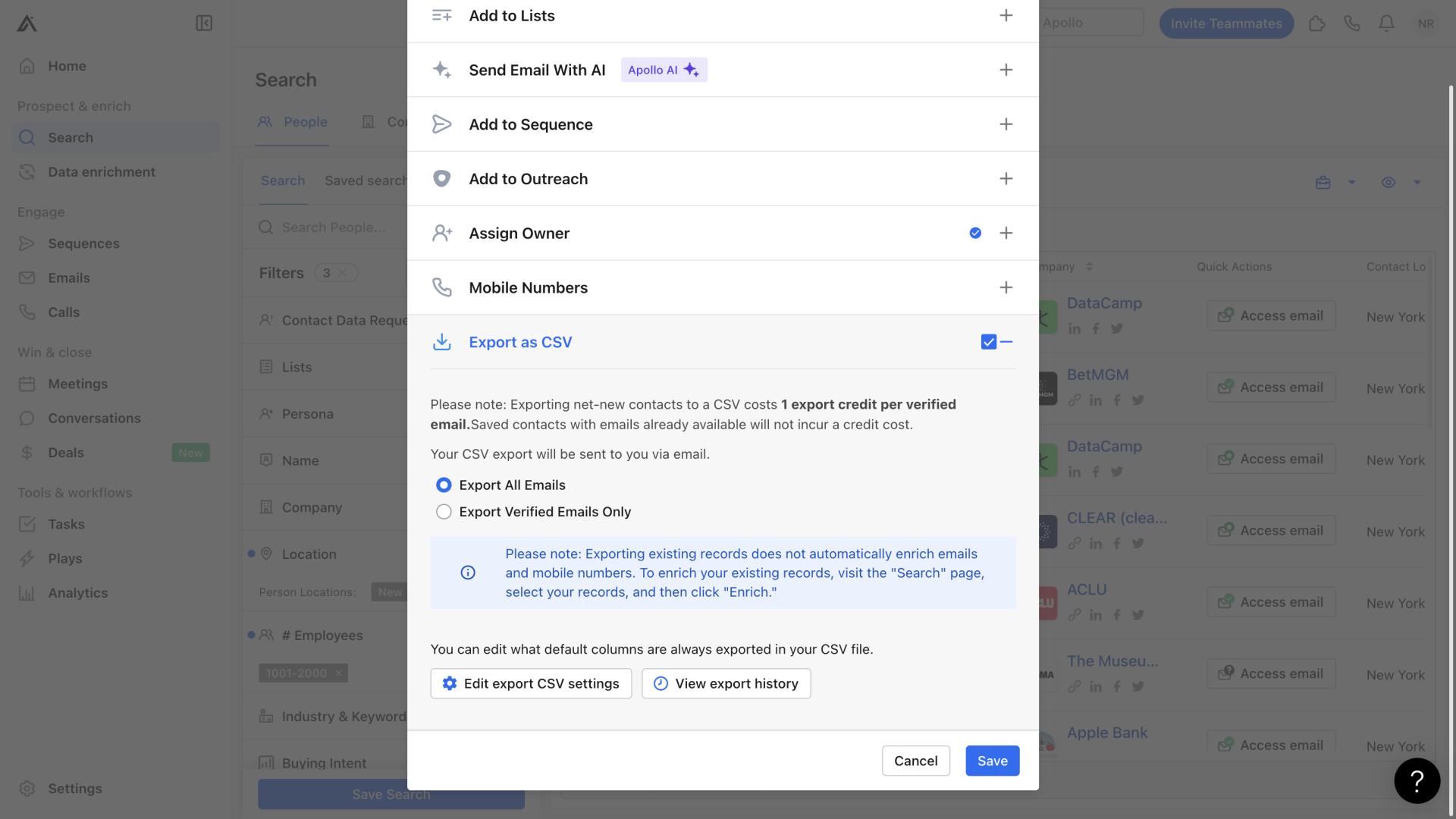Select Export Verified Emails Only option

pos(444,512)
